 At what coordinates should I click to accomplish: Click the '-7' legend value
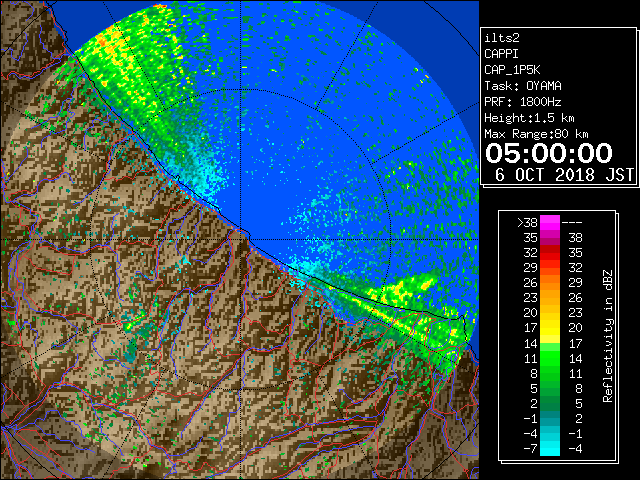pyautogui.click(x=531, y=449)
